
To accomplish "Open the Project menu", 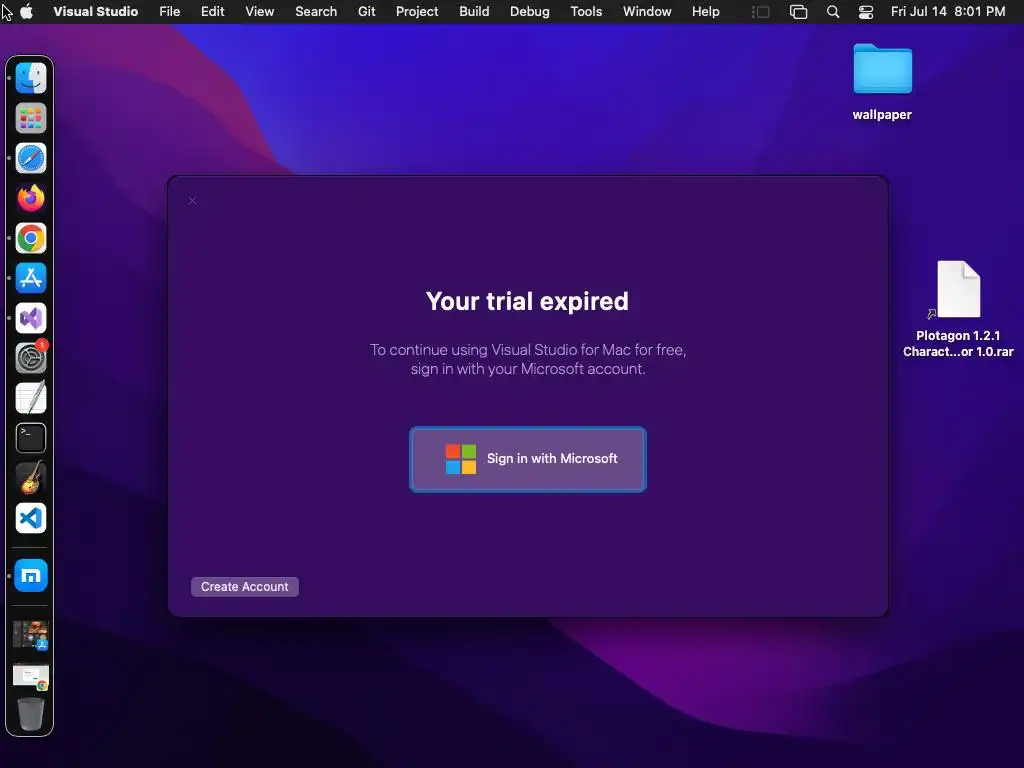I will [x=417, y=12].
